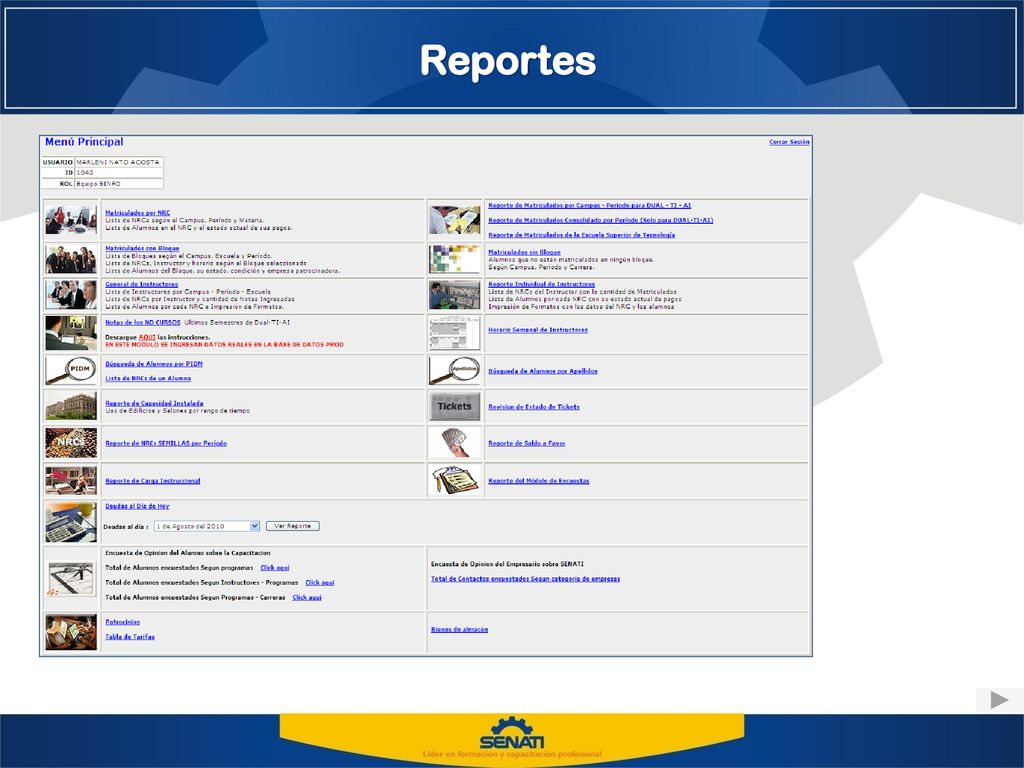The height and width of the screenshot is (768, 1024).
Task: Click the SENATI logo in the footer
Action: [512, 733]
